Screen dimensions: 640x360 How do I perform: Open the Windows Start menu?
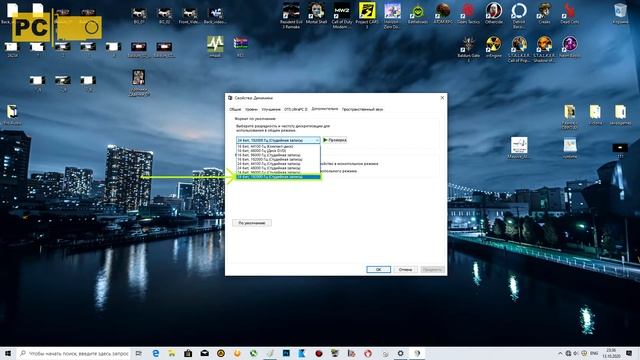(8, 353)
